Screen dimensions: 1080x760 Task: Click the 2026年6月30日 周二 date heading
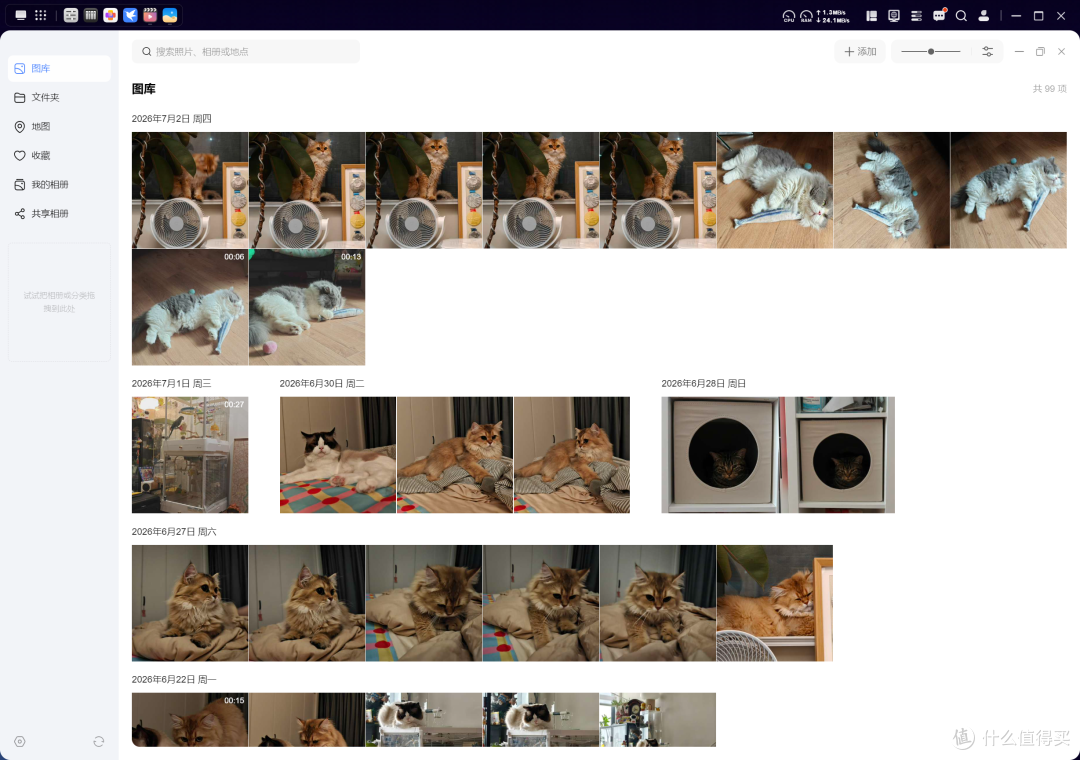click(322, 383)
